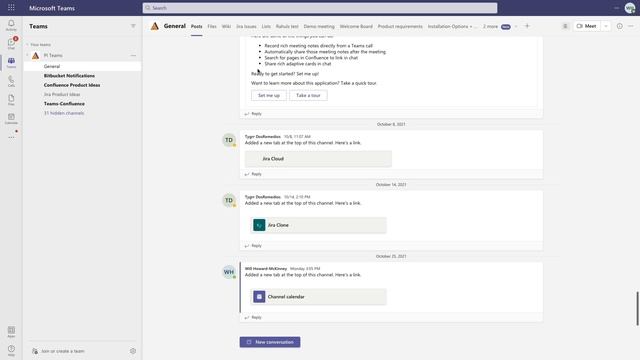Switch to the Posts tab
This screenshot has width=640, height=360.
[197, 26]
